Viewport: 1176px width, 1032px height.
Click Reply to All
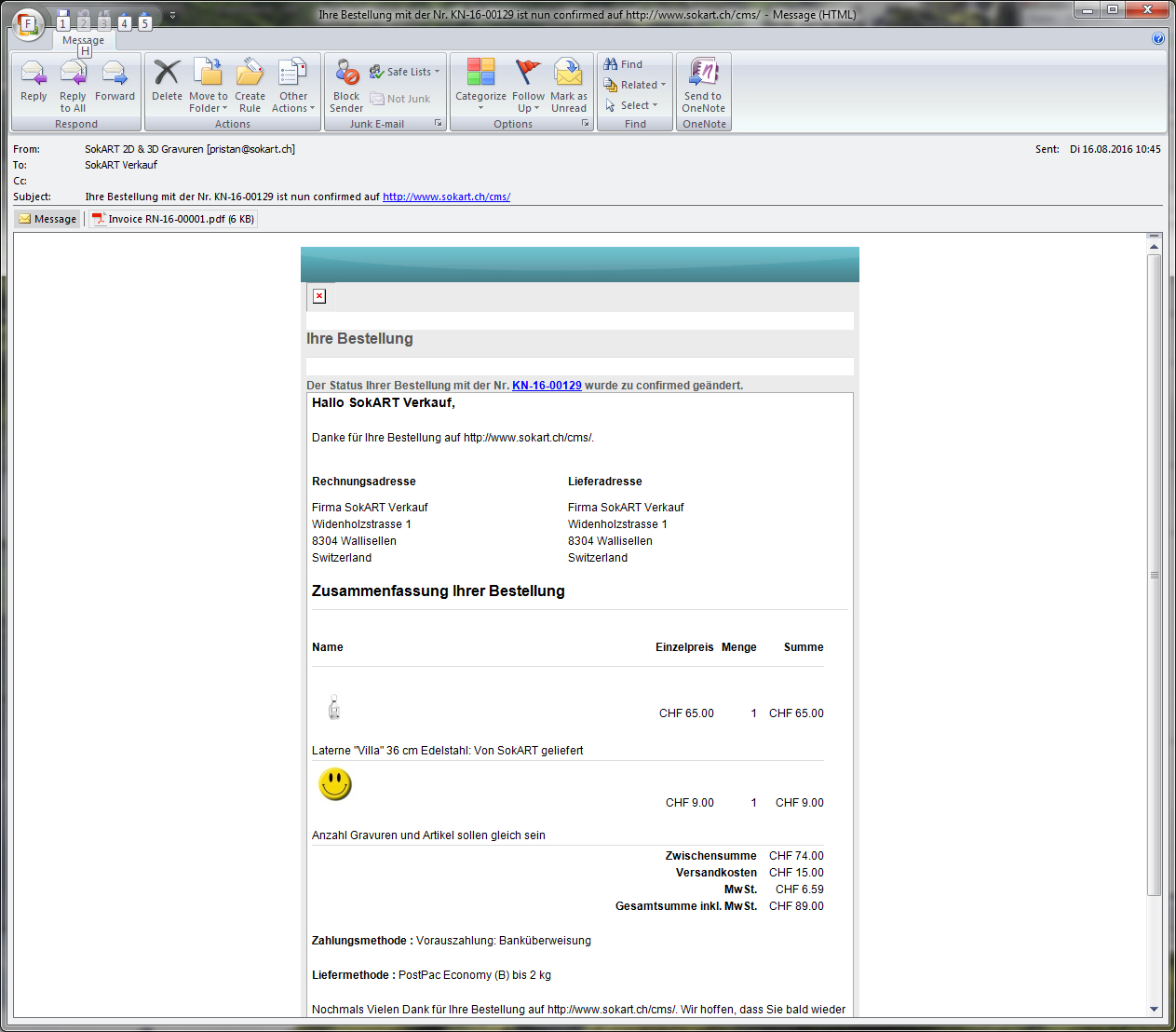pyautogui.click(x=73, y=87)
